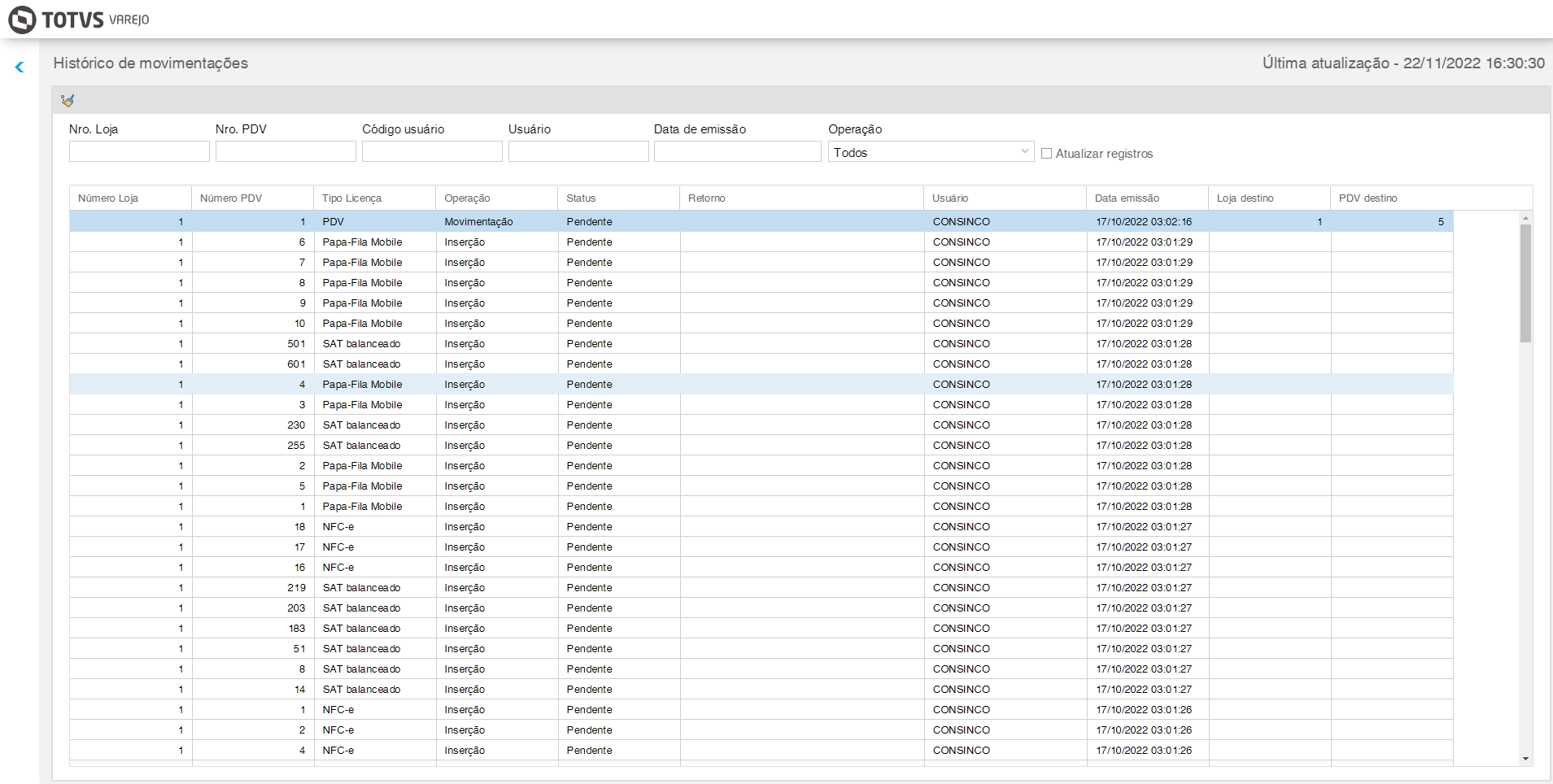Click the Operação column header in the table
This screenshot has width=1553, height=784.
pyautogui.click(x=496, y=198)
